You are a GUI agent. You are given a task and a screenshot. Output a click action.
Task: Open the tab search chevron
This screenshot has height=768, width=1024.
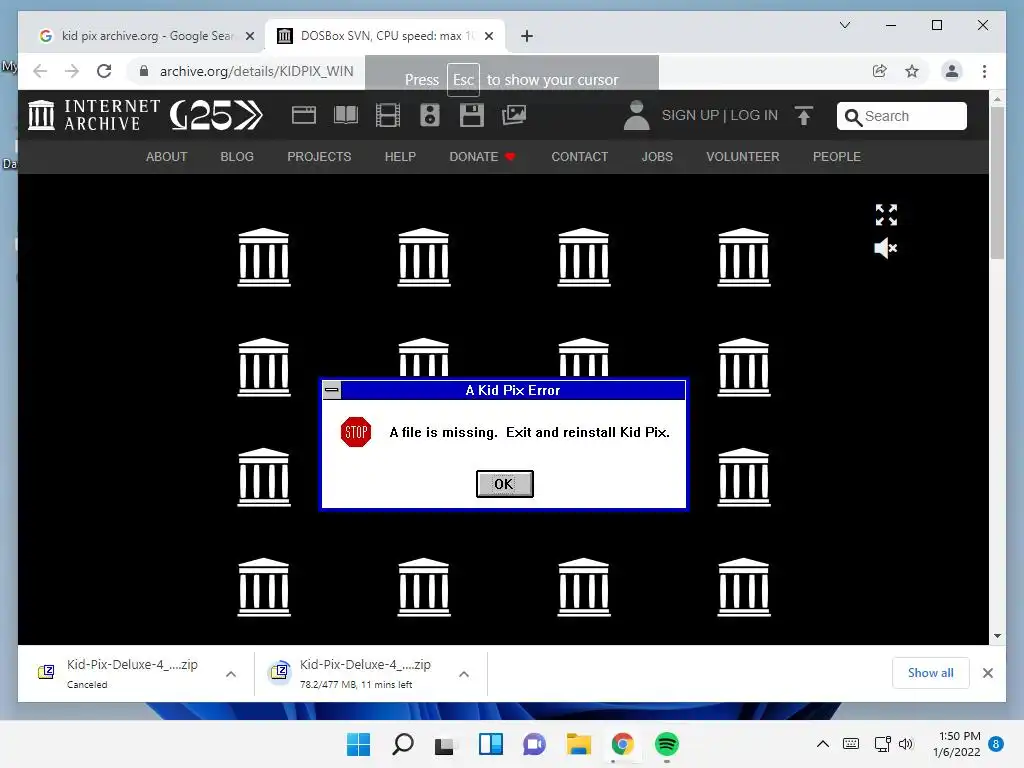coord(844,25)
